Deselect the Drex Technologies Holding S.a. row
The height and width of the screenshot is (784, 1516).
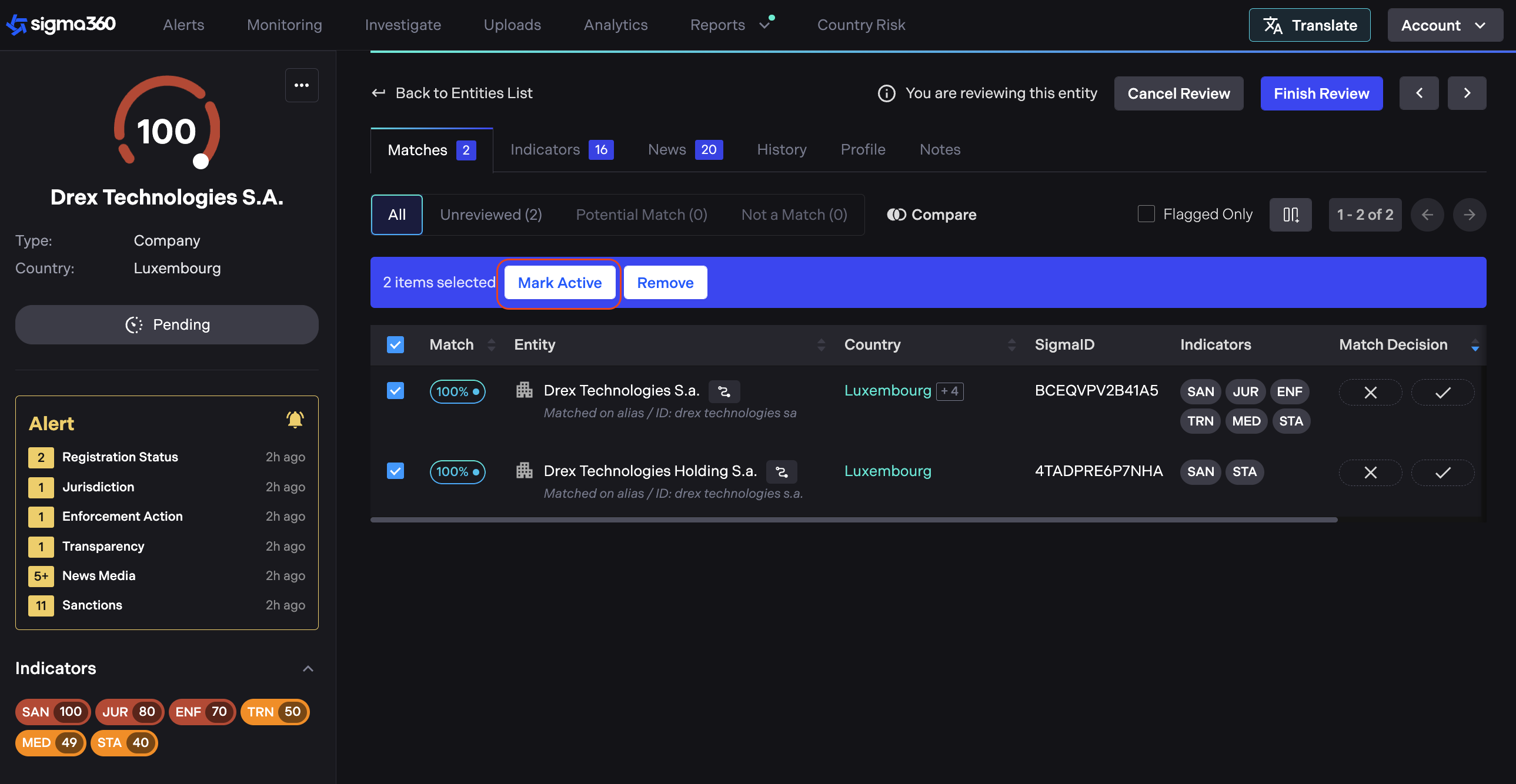(x=396, y=471)
